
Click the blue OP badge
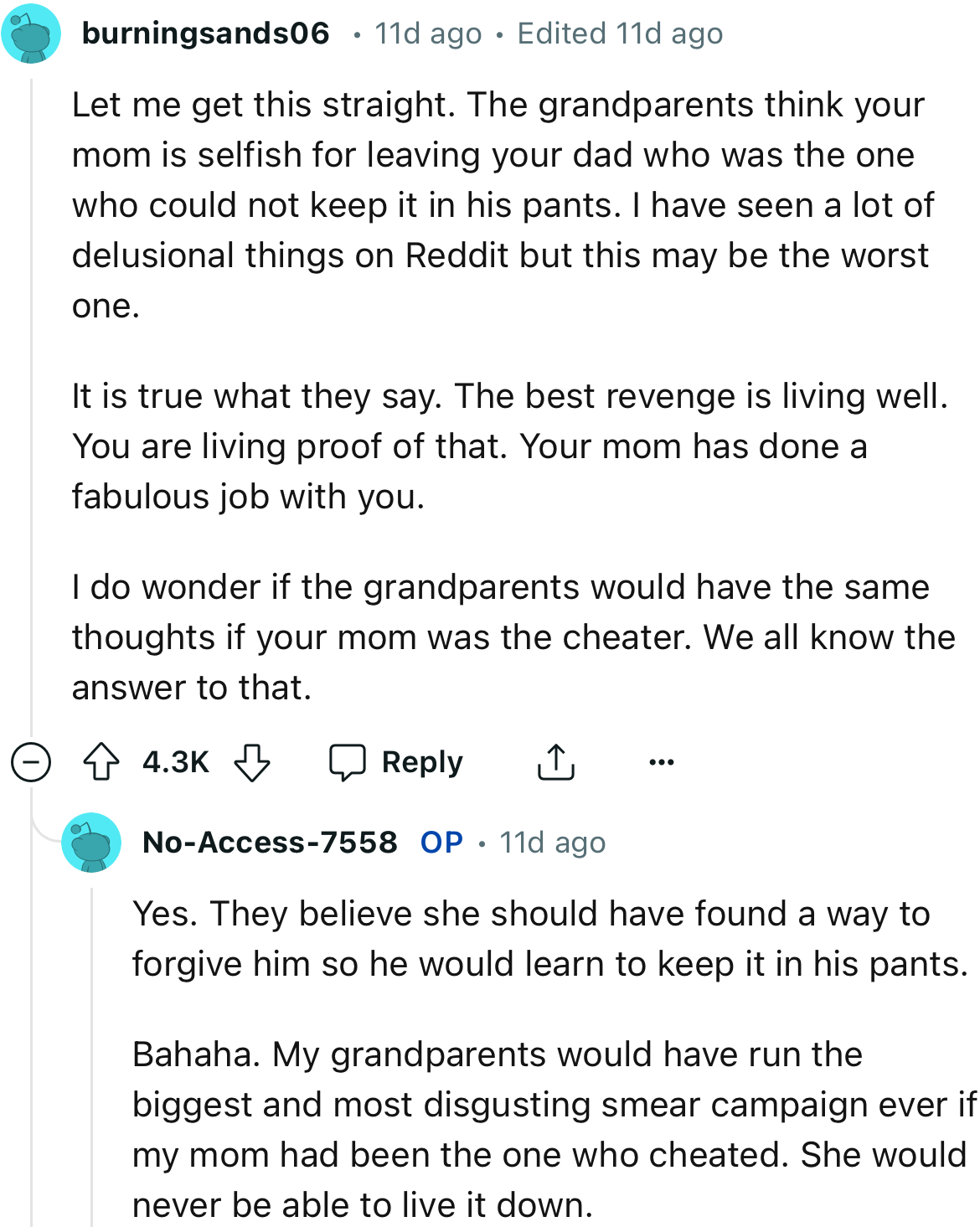click(441, 843)
